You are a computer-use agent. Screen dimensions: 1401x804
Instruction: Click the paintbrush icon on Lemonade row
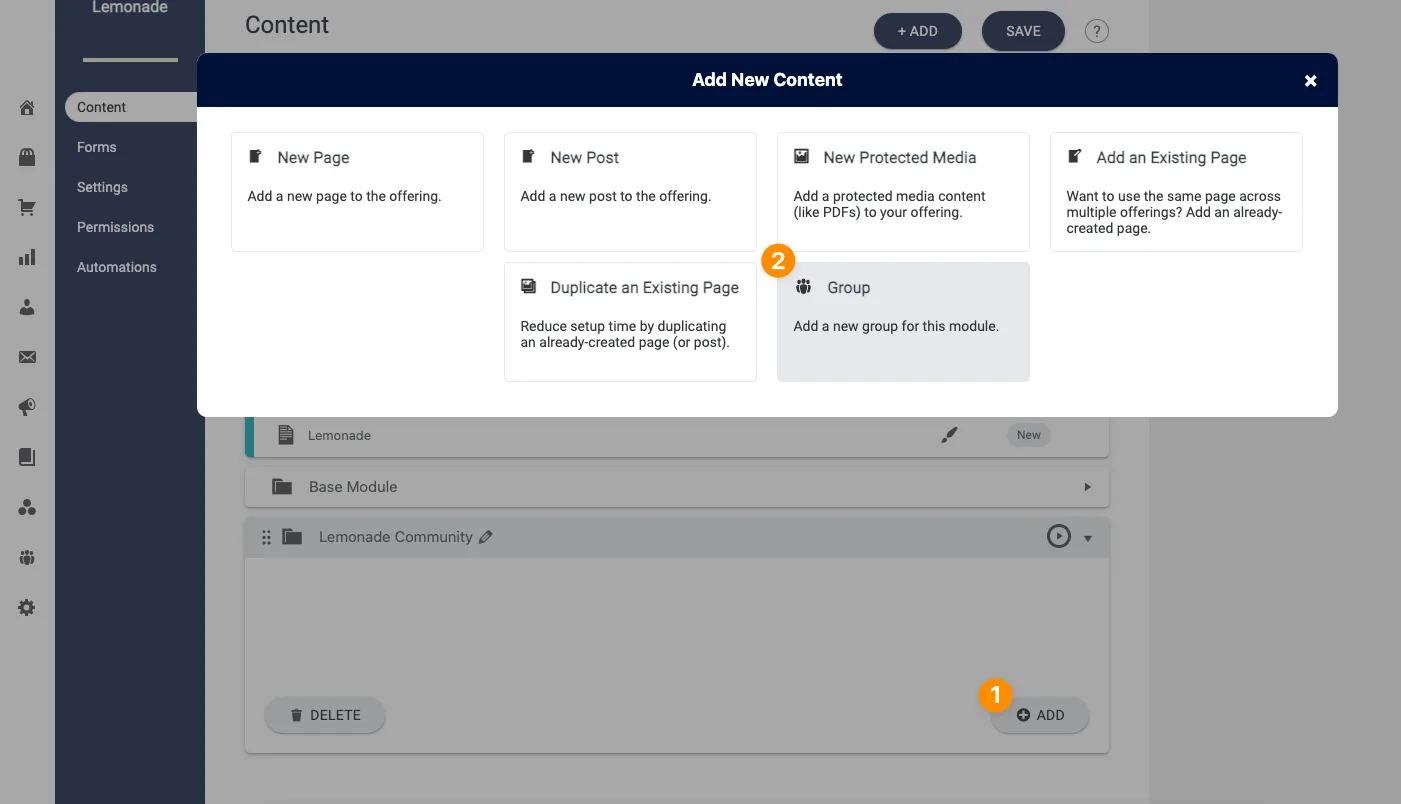949,435
